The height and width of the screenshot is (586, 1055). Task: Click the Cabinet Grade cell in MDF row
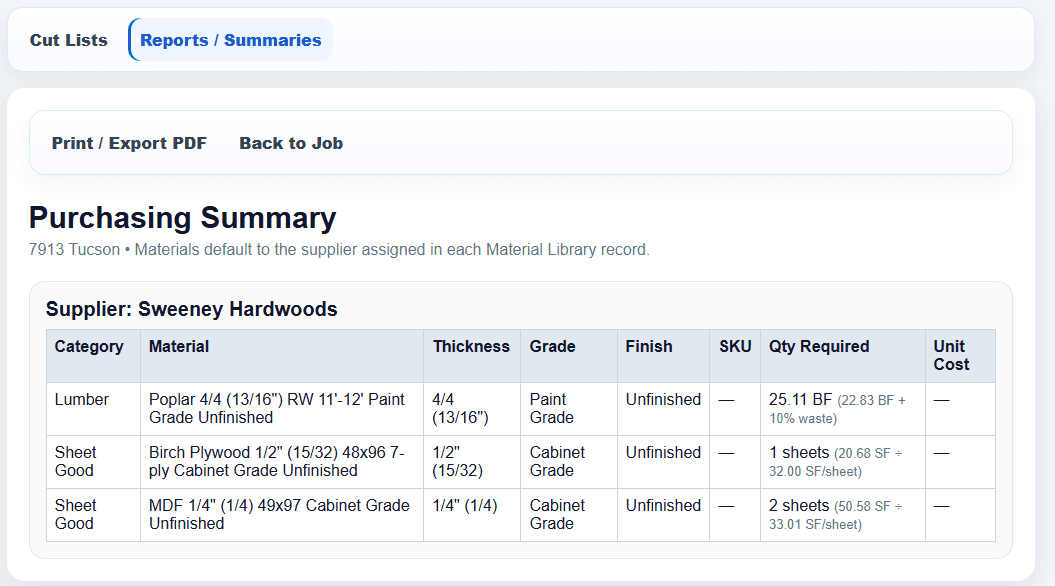coord(569,515)
